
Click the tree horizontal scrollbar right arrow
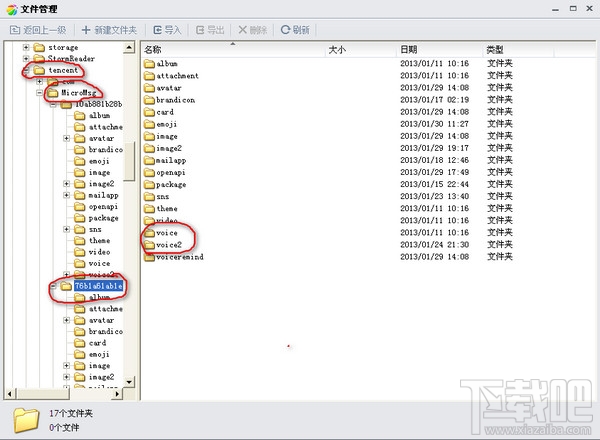[x=117, y=394]
